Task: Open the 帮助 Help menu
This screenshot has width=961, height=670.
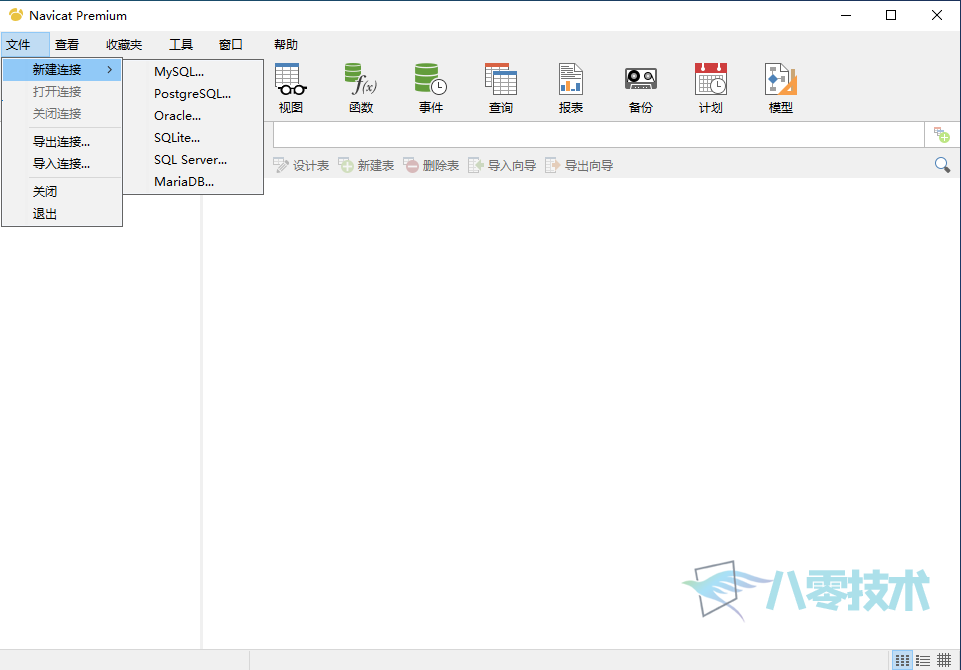Action: click(286, 45)
